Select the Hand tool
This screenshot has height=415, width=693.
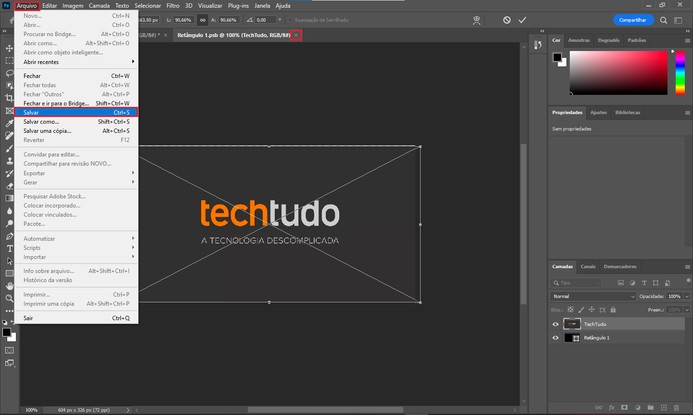9,286
